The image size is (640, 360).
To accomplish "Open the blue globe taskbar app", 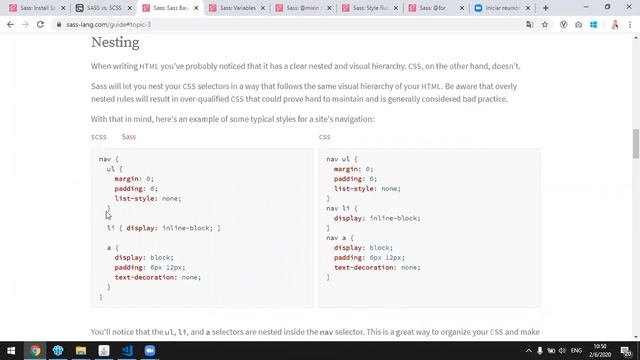I will (x=58, y=351).
